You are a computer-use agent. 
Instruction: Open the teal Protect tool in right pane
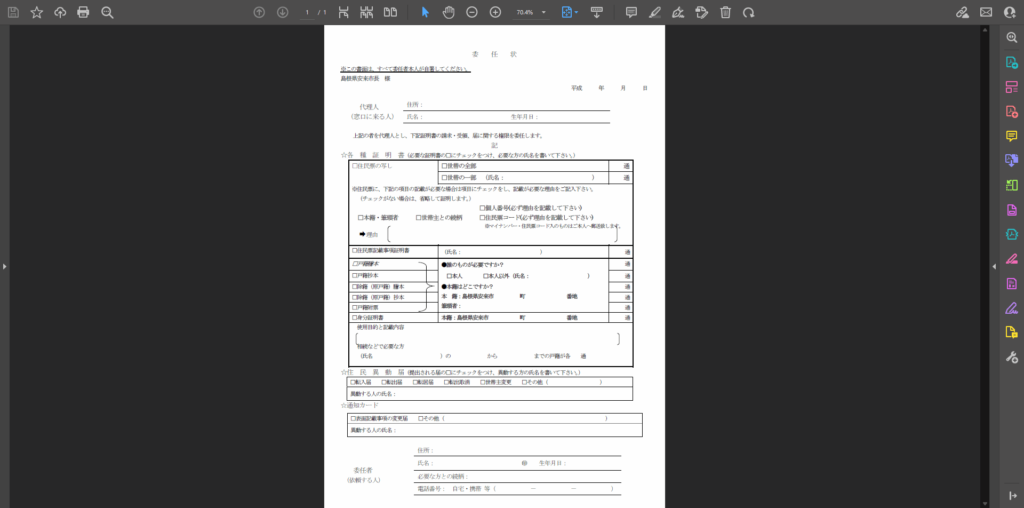1012,234
